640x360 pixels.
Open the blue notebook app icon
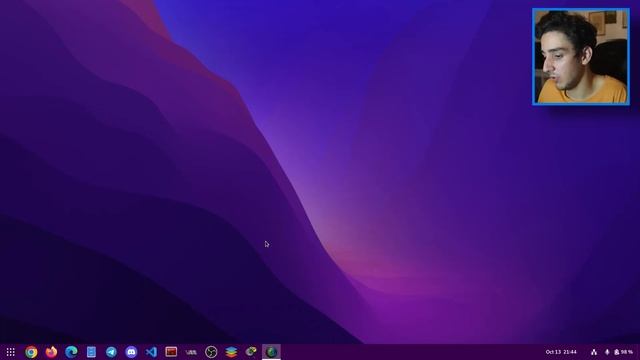(91, 352)
